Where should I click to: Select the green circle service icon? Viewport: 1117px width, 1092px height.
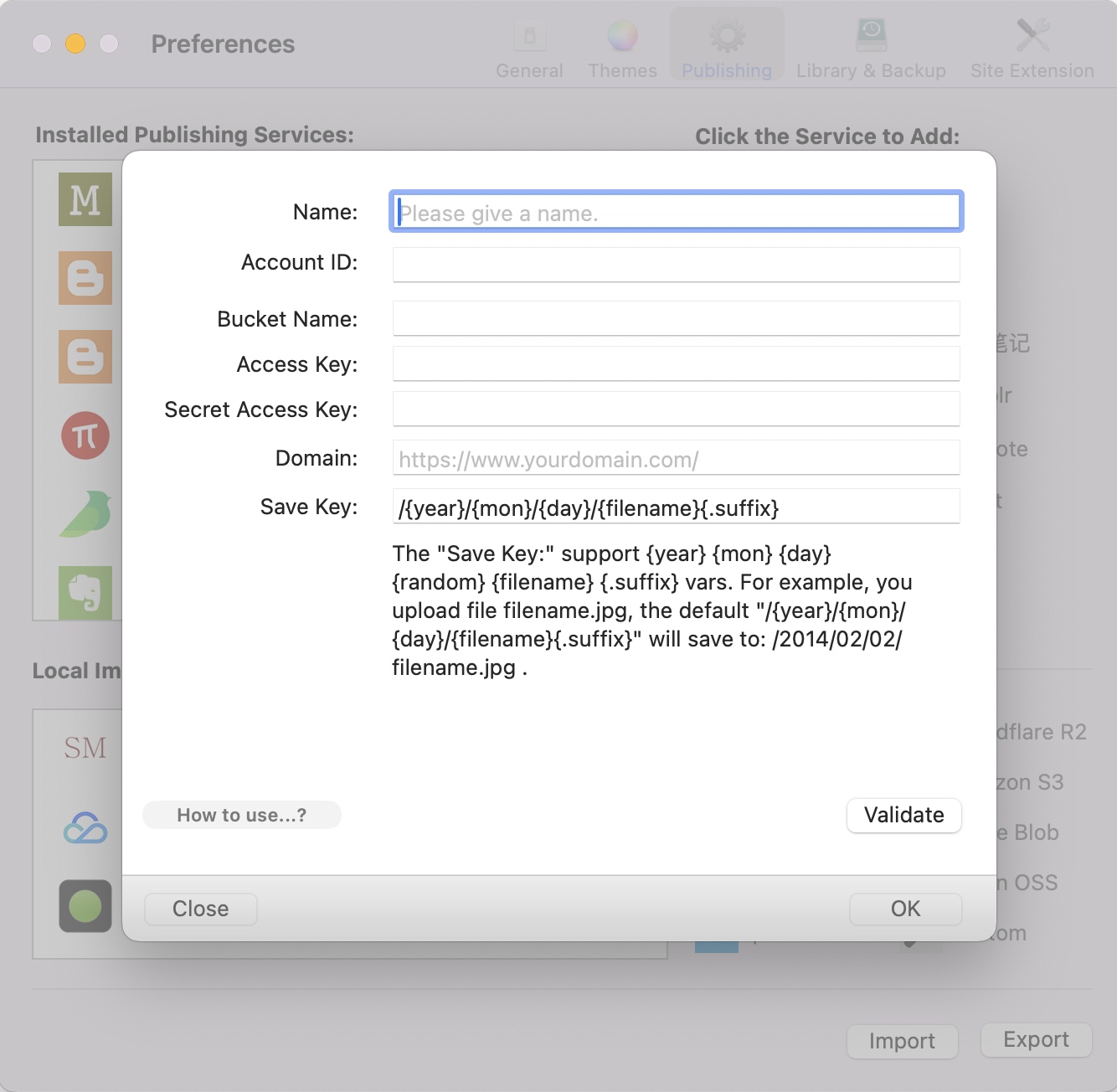pyautogui.click(x=85, y=906)
